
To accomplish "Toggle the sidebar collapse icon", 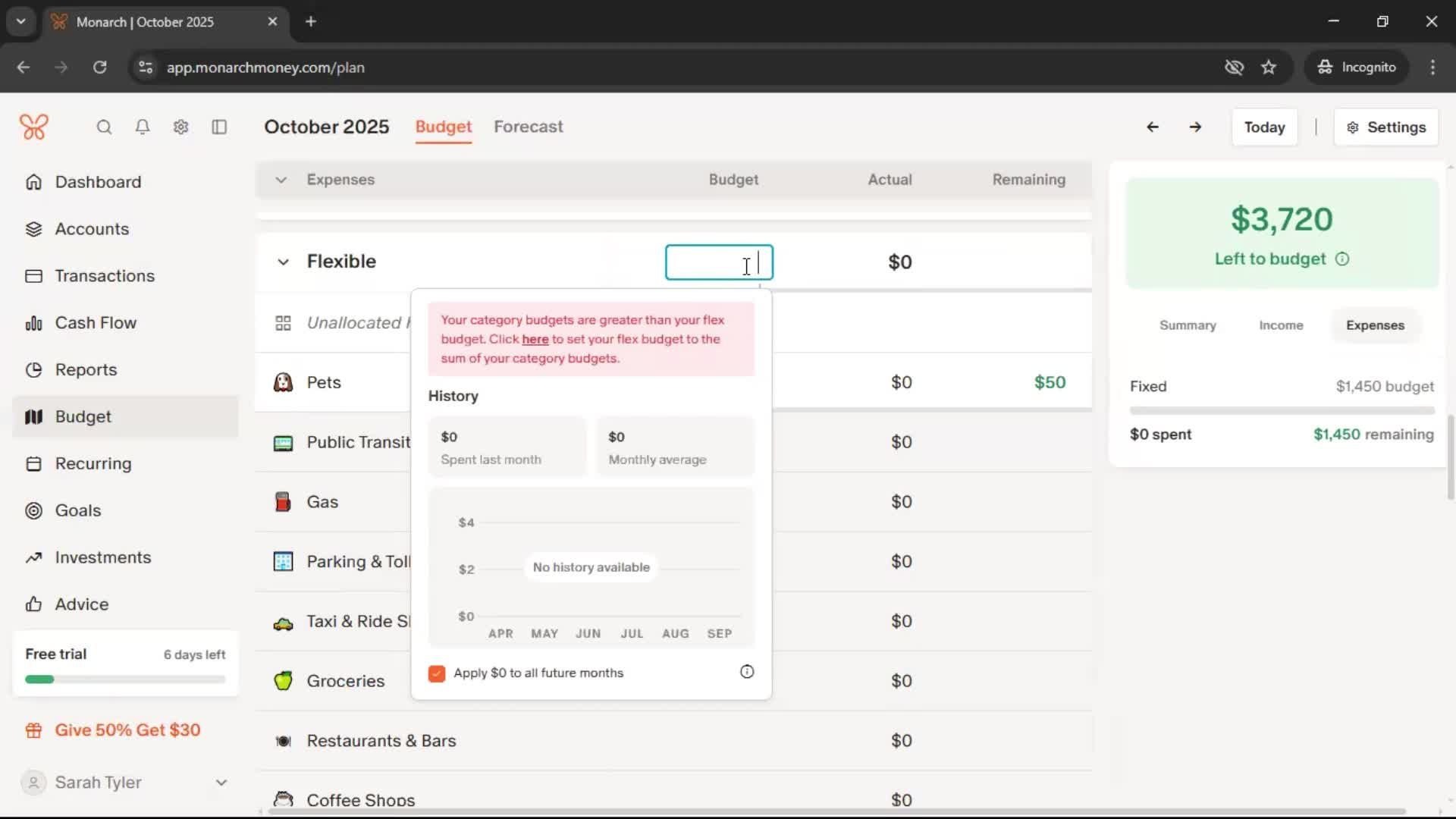I will 219,127.
